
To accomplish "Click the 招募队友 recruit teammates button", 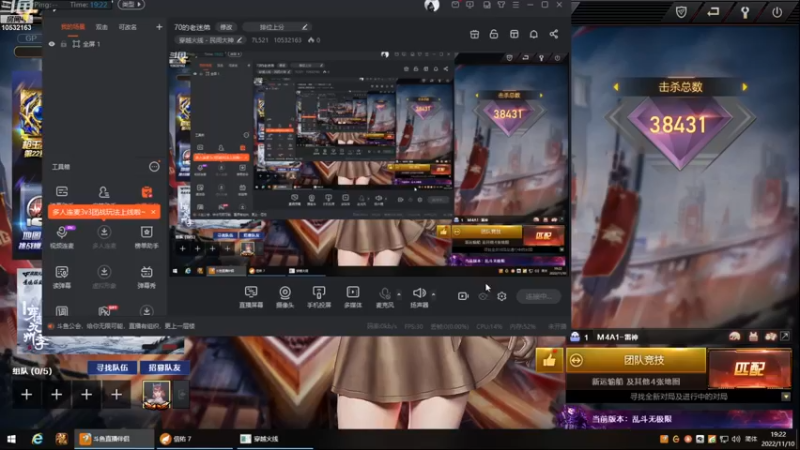I will (x=164, y=367).
